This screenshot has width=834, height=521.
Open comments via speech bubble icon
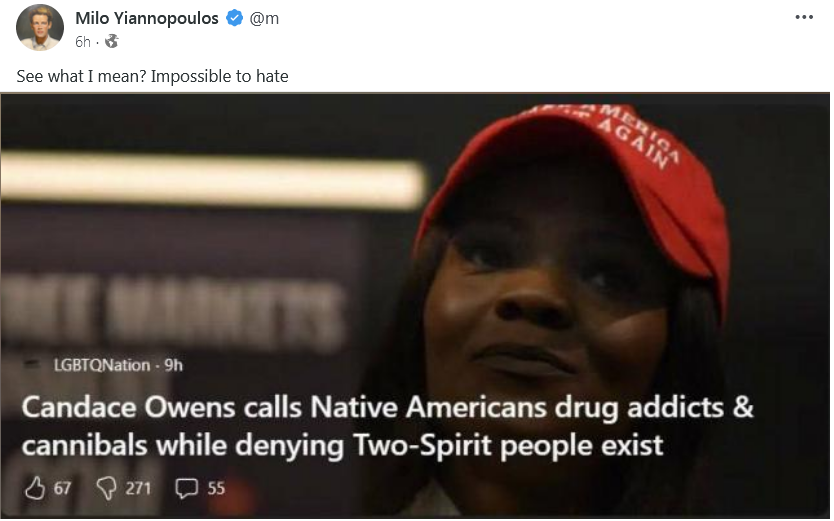click(187, 488)
